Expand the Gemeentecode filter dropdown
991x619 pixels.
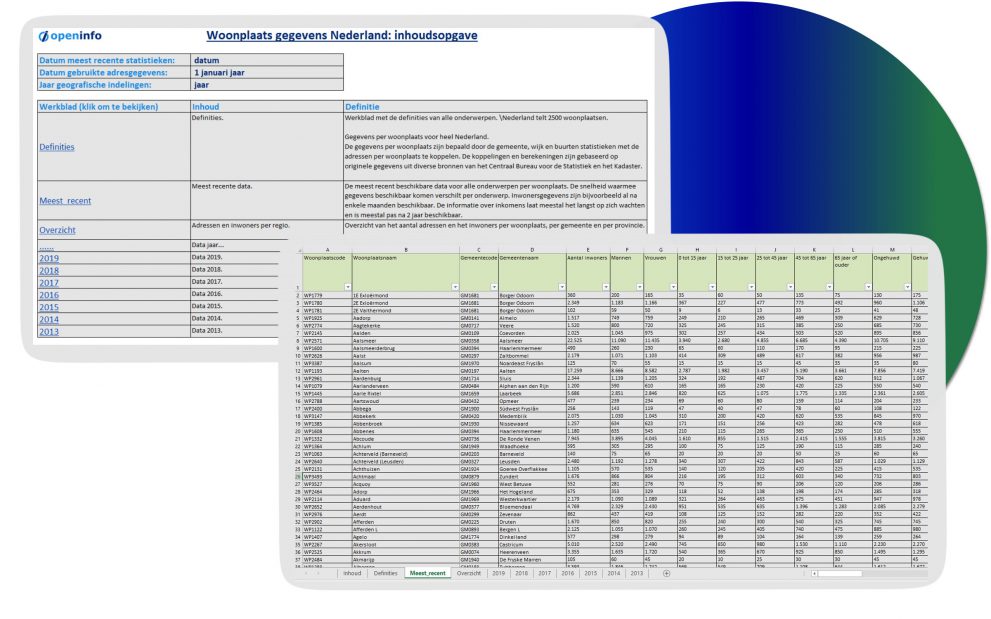[494, 287]
